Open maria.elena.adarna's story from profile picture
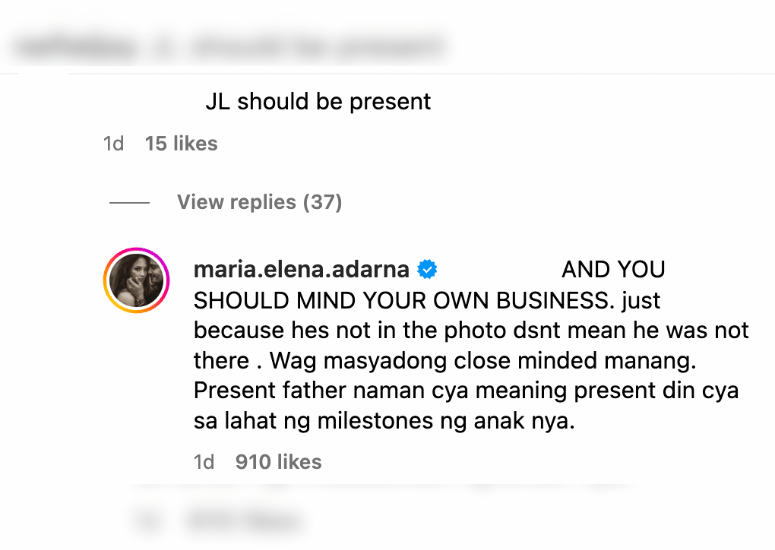775x550 pixels. [x=136, y=281]
